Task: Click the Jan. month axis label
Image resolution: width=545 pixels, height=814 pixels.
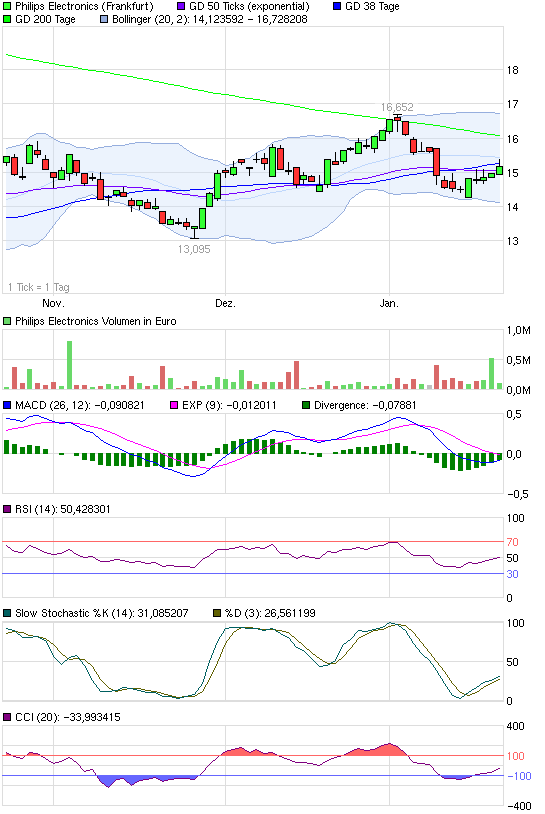Action: click(x=389, y=303)
